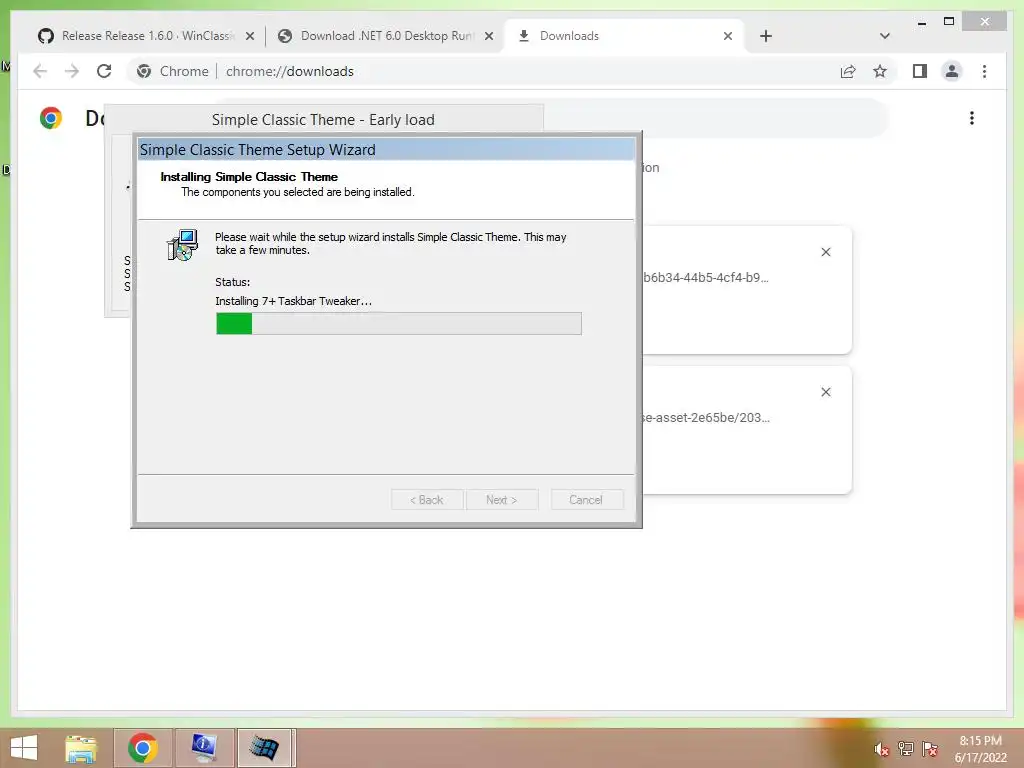This screenshot has width=1024, height=768.
Task: Close the WinClassic GitHub release tab
Action: [x=249, y=37]
